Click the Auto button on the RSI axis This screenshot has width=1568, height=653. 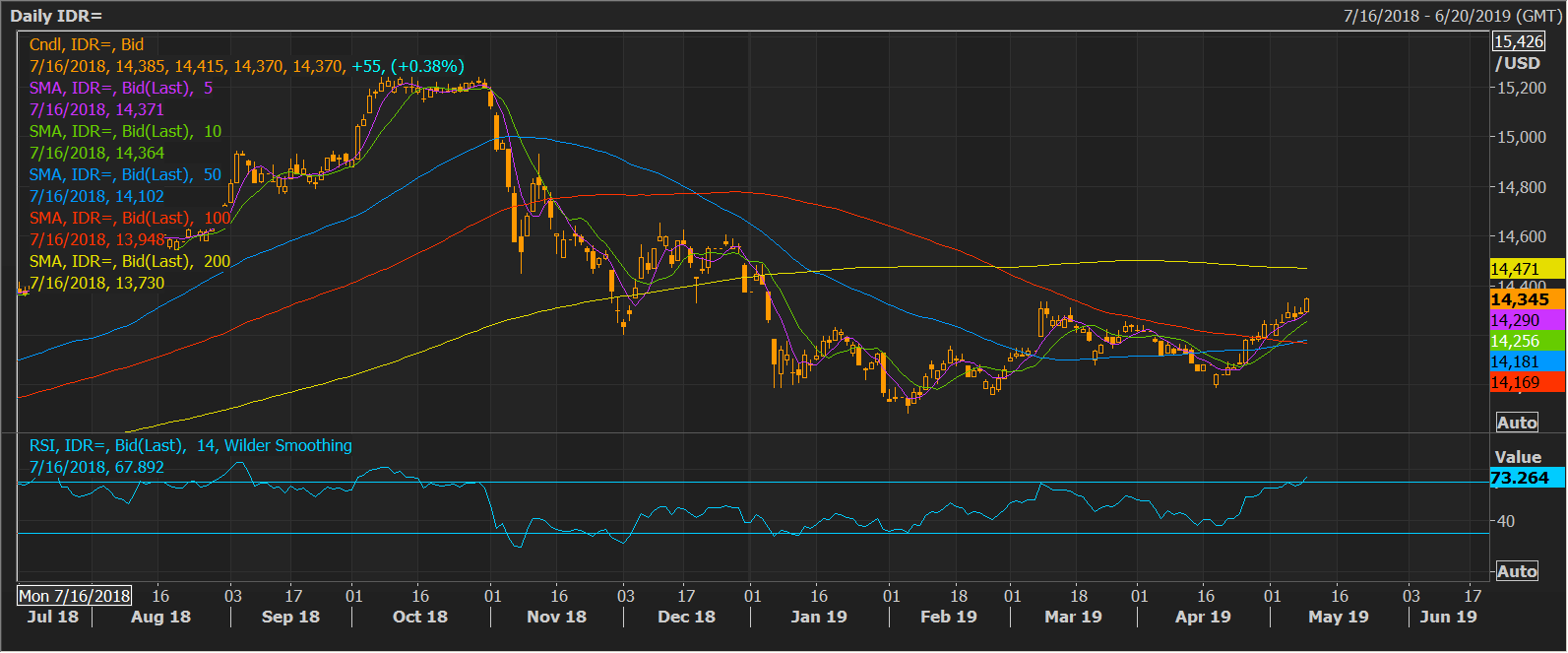(x=1517, y=571)
